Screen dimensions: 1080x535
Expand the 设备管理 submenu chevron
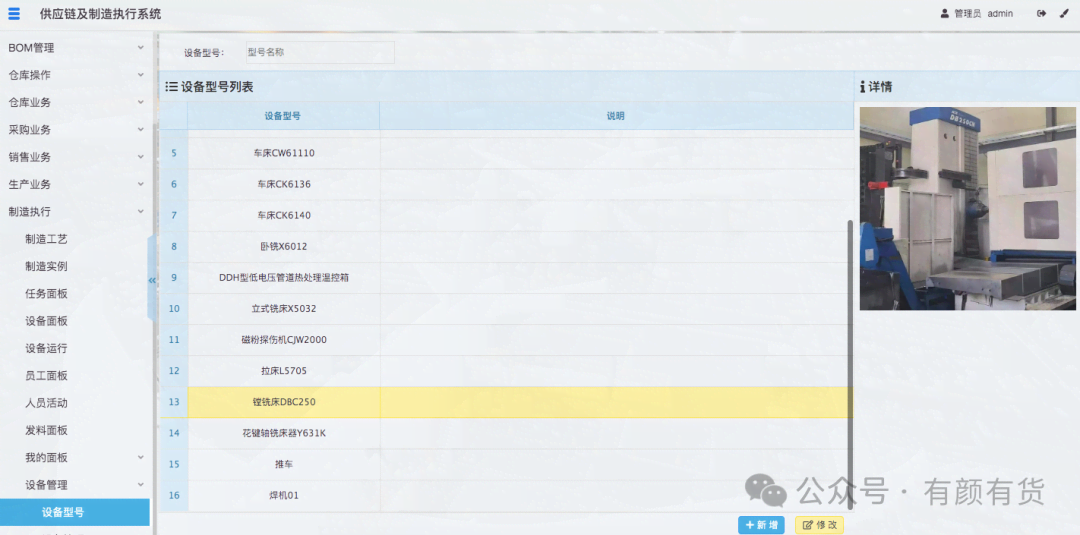coord(140,485)
